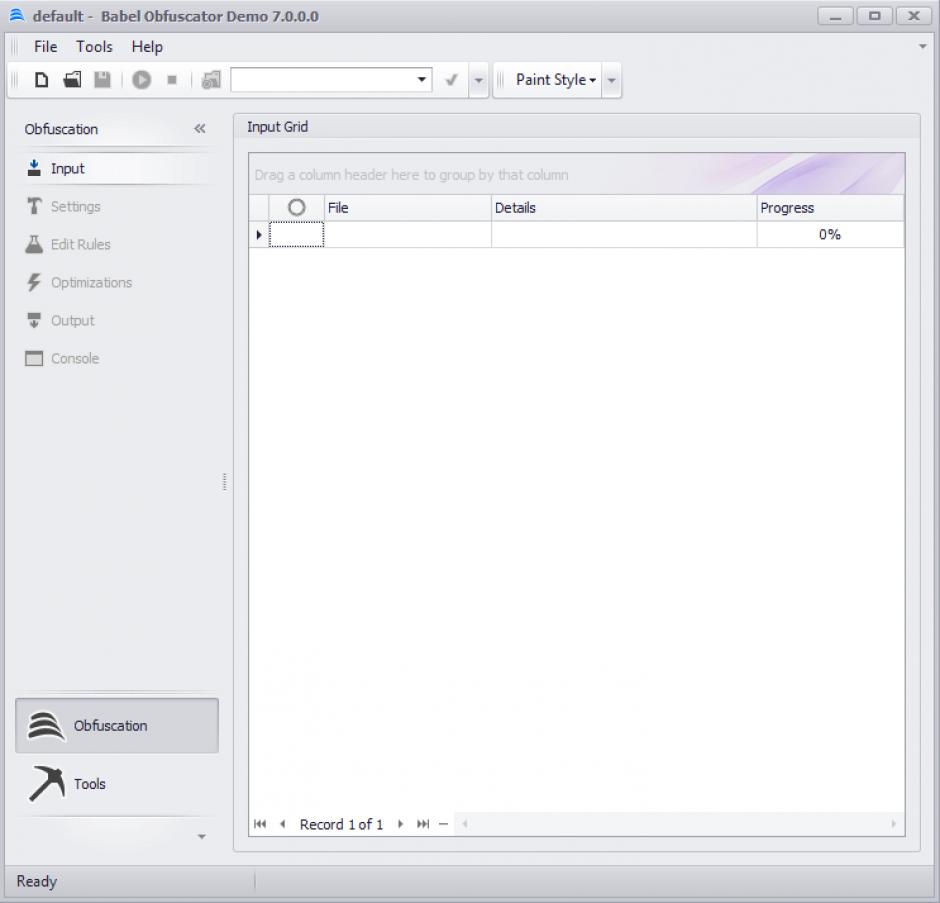
Task: Collapse the Obfuscation navigation pane
Action: click(200, 128)
